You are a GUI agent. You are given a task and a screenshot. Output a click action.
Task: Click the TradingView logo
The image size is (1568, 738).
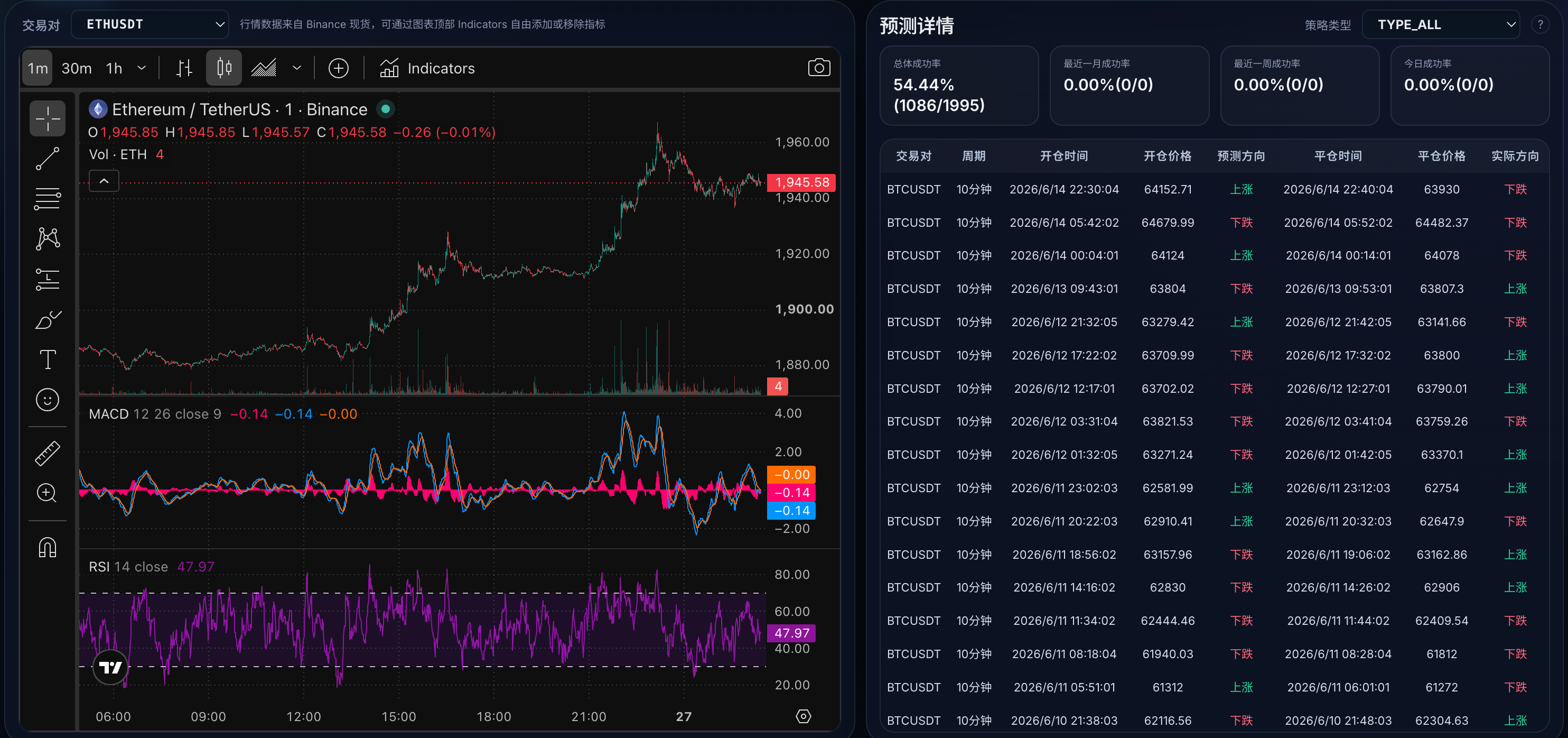pyautogui.click(x=110, y=667)
